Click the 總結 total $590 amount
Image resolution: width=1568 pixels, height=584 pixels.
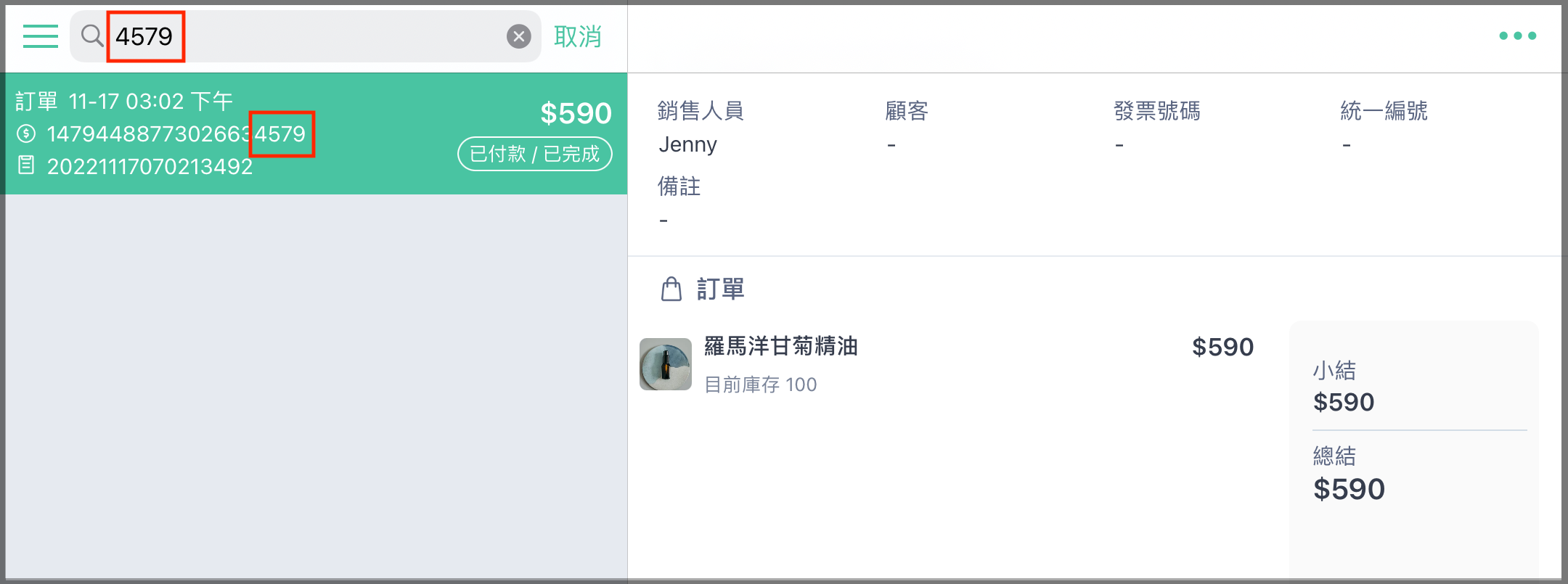point(1349,489)
